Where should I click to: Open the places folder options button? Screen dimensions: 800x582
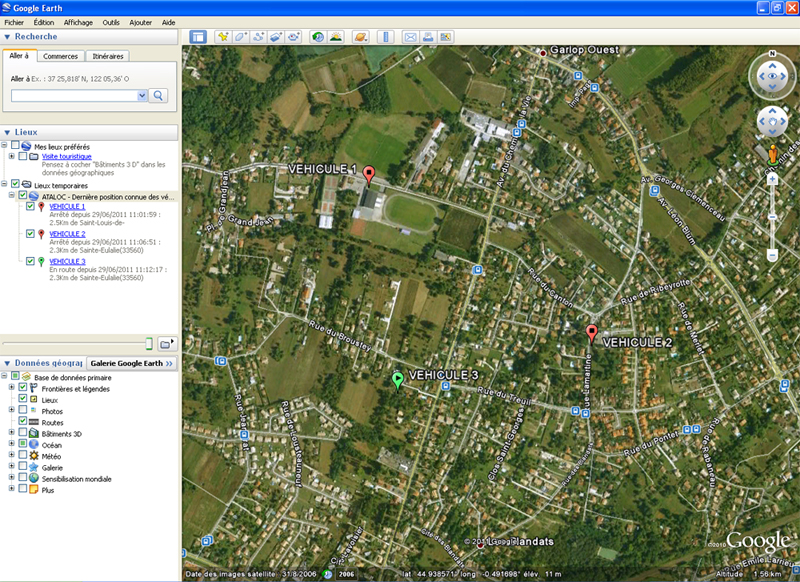point(167,344)
